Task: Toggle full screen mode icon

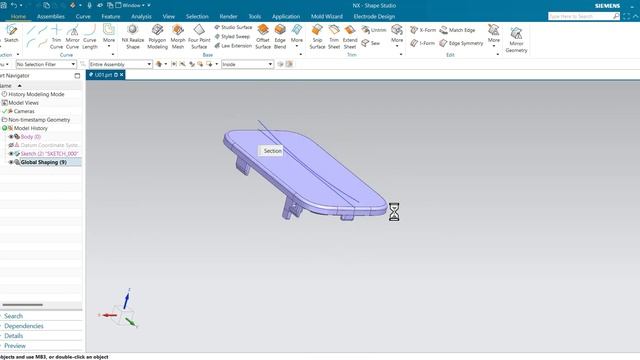Action: click(x=627, y=16)
